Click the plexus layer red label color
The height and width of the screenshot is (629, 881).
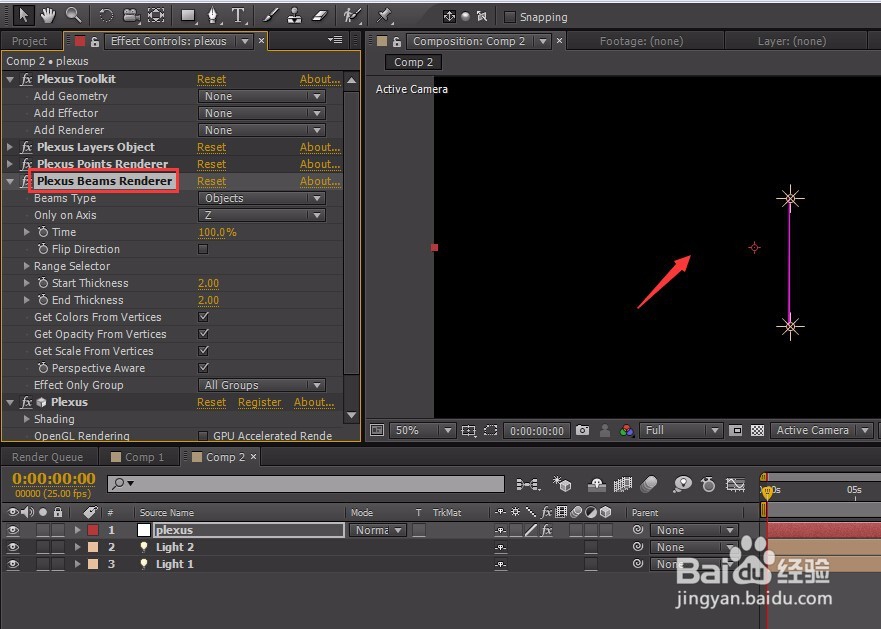93,530
